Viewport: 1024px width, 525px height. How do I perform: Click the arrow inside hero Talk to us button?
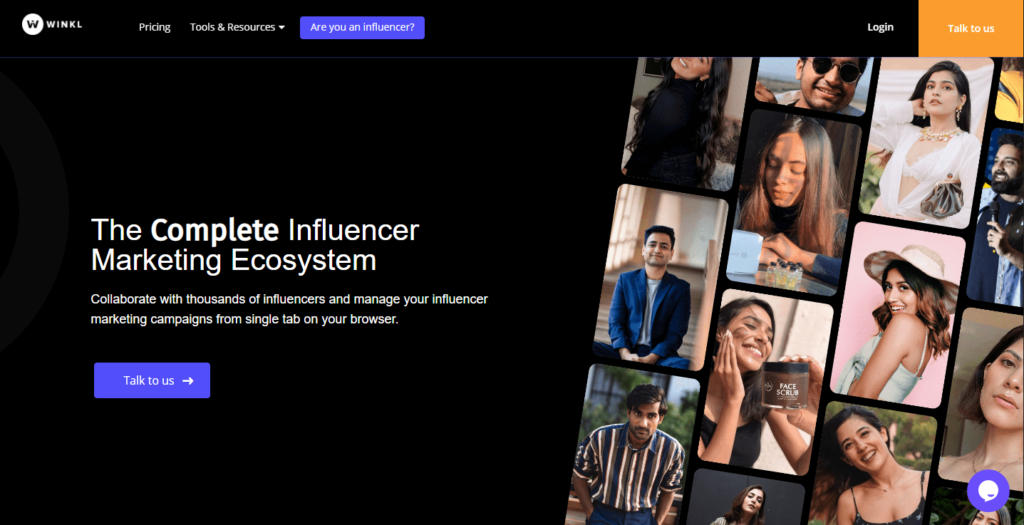[188, 381]
